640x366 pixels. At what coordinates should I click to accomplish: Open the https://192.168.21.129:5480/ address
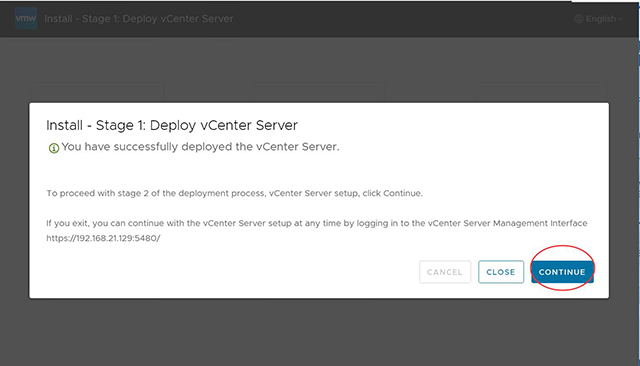tap(103, 238)
